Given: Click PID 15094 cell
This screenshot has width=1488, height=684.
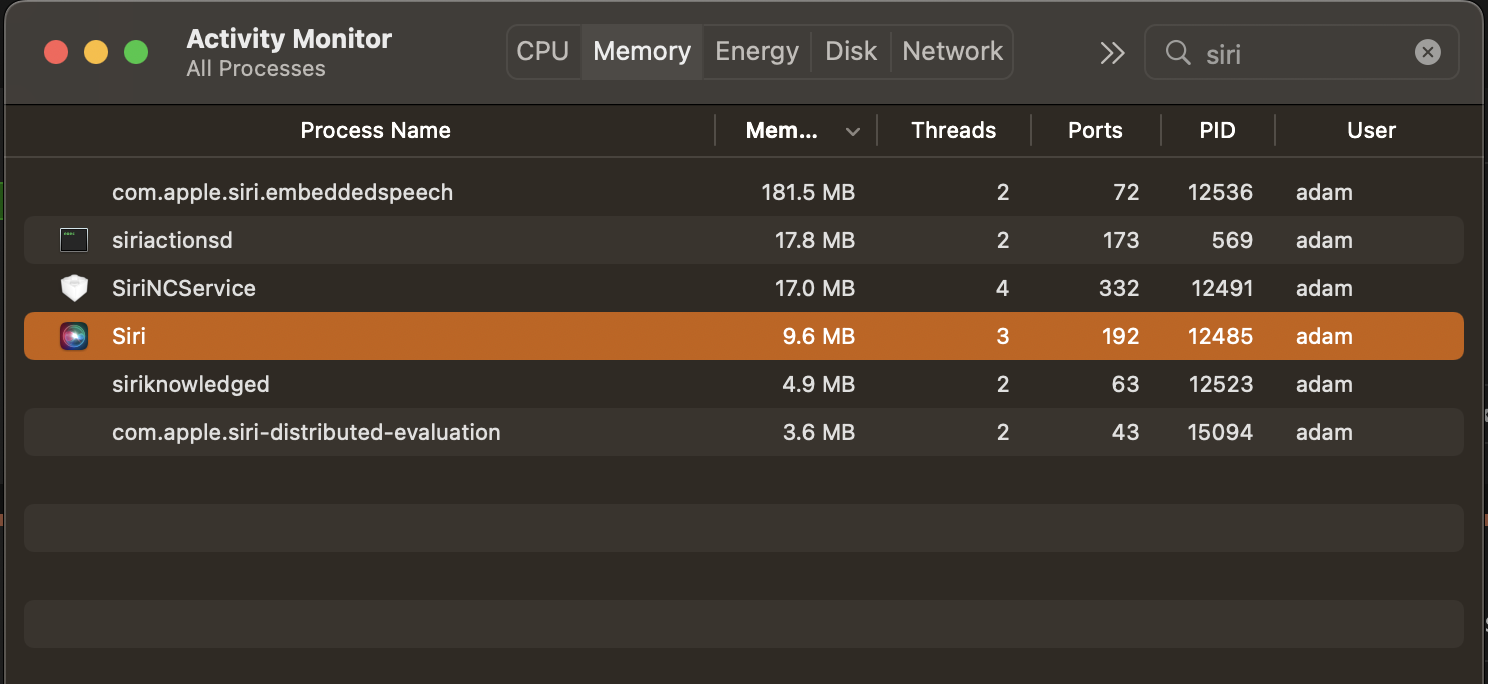Looking at the screenshot, I should pos(1221,432).
